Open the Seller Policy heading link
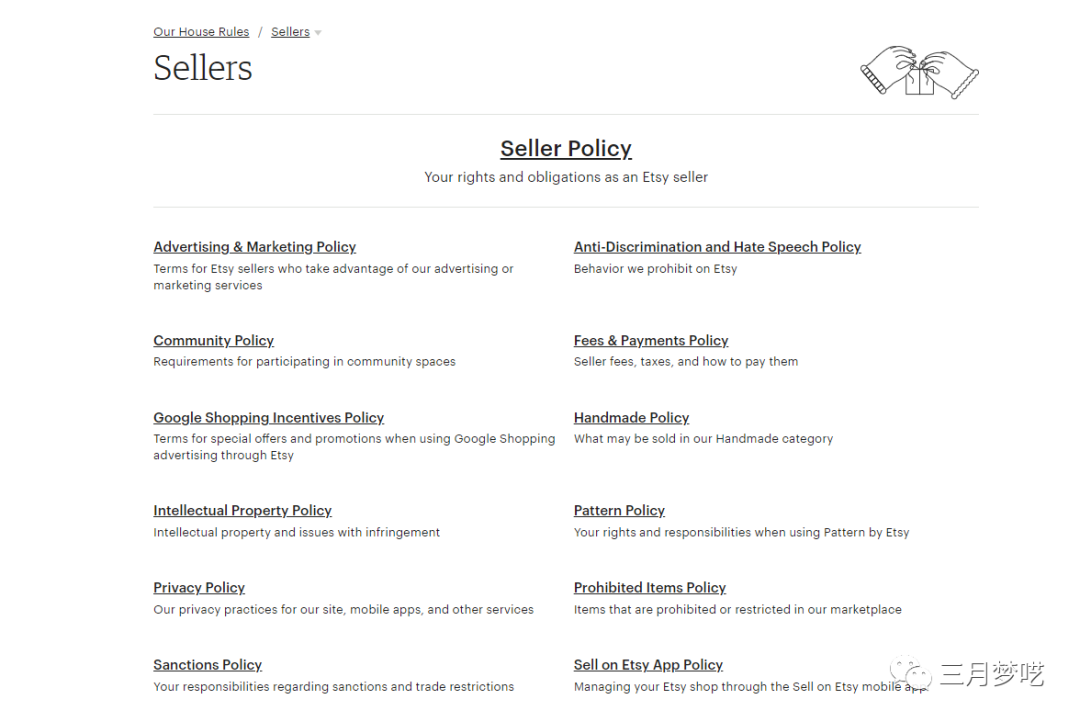Image resolution: width=1080 pixels, height=722 pixels. 565,148
